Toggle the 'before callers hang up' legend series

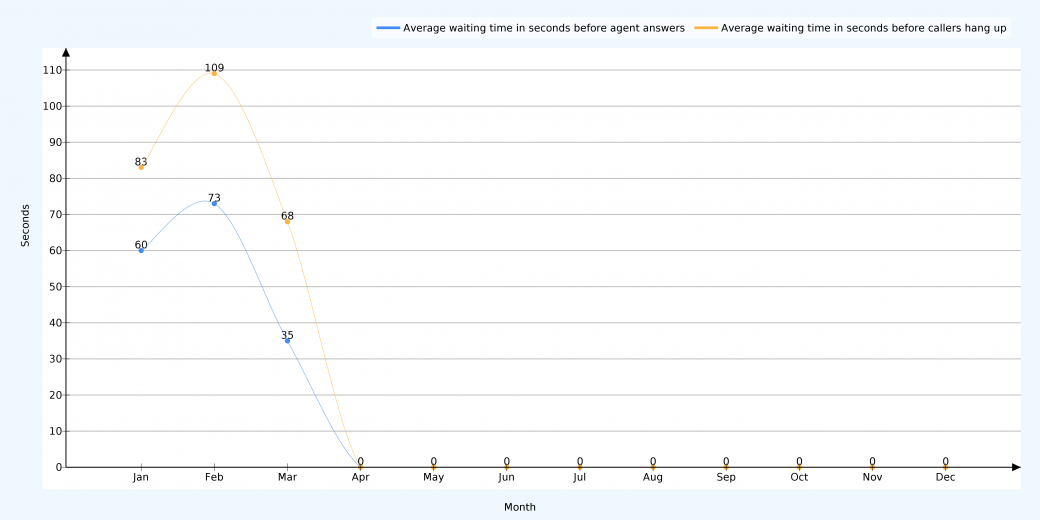(863, 28)
